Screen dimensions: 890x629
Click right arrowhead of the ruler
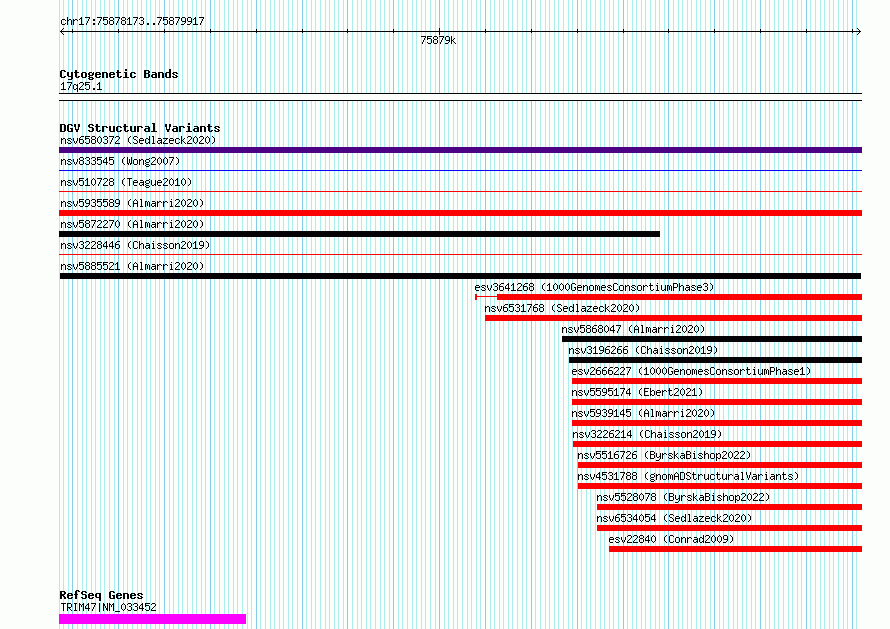point(858,32)
